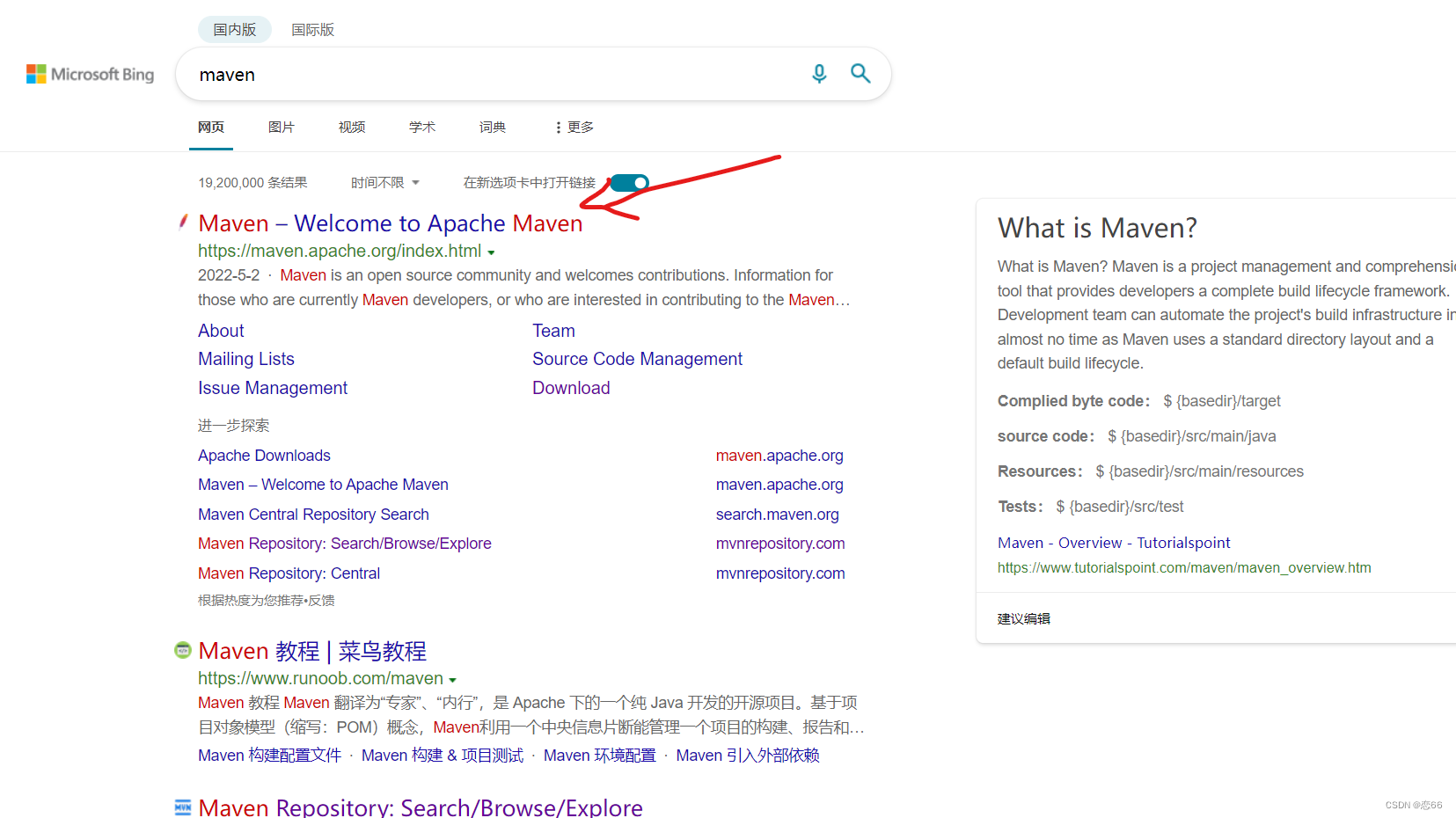Open the bottom Maven Repository: Search/Browse/Explore result
The width and height of the screenshot is (1456, 818).
(x=421, y=807)
